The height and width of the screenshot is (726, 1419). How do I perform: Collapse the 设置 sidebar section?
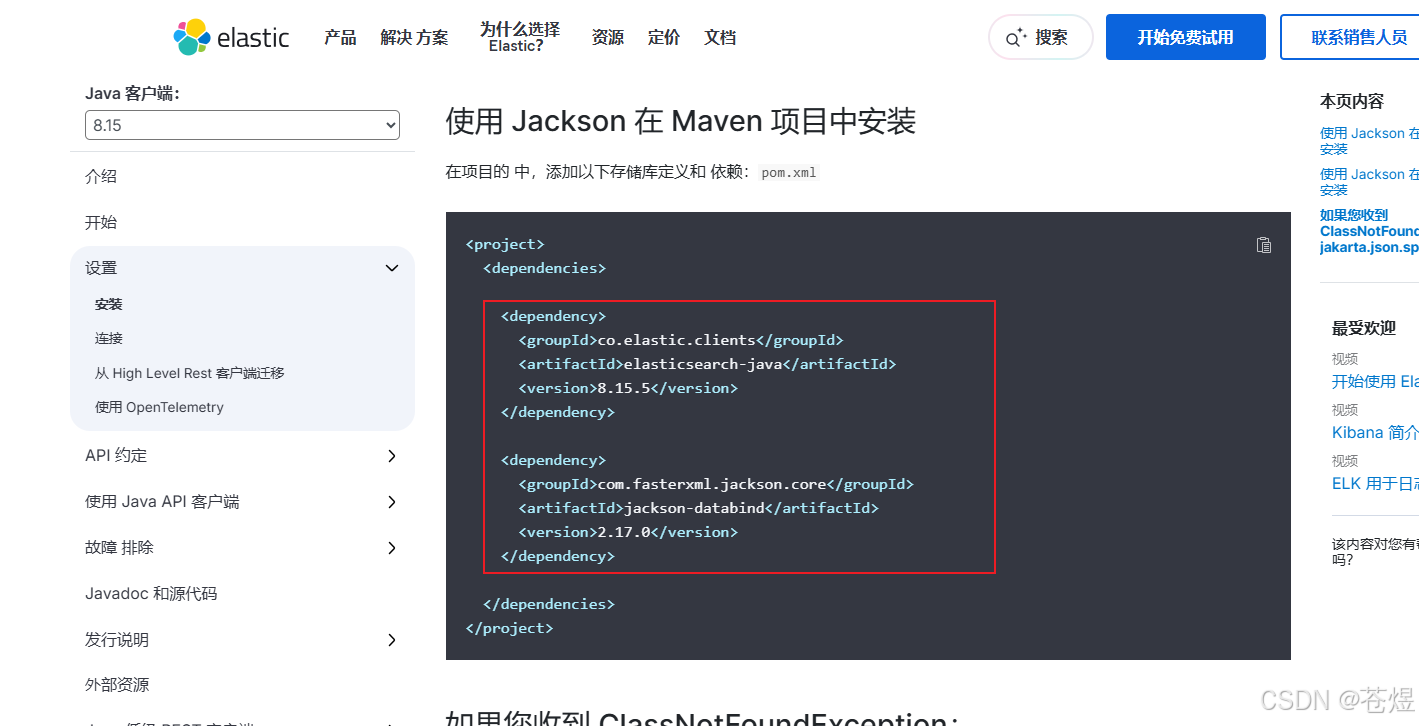point(392,268)
